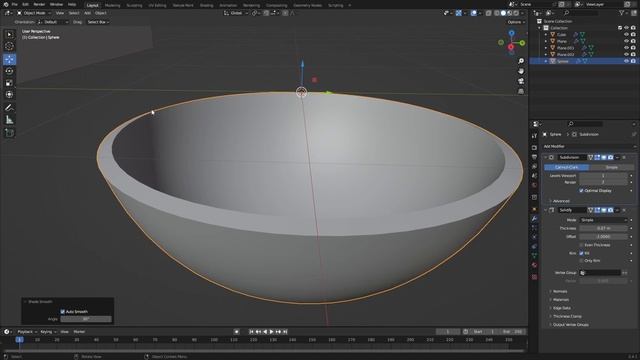640x360 pixels.
Task: Open the Tool properties tab icon
Action: point(534,136)
